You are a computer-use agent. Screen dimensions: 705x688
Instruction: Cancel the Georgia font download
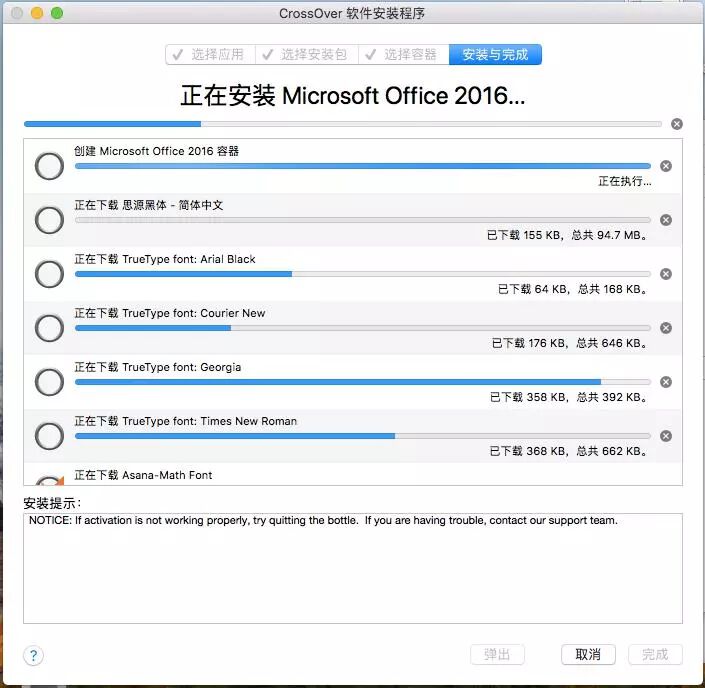(x=666, y=382)
